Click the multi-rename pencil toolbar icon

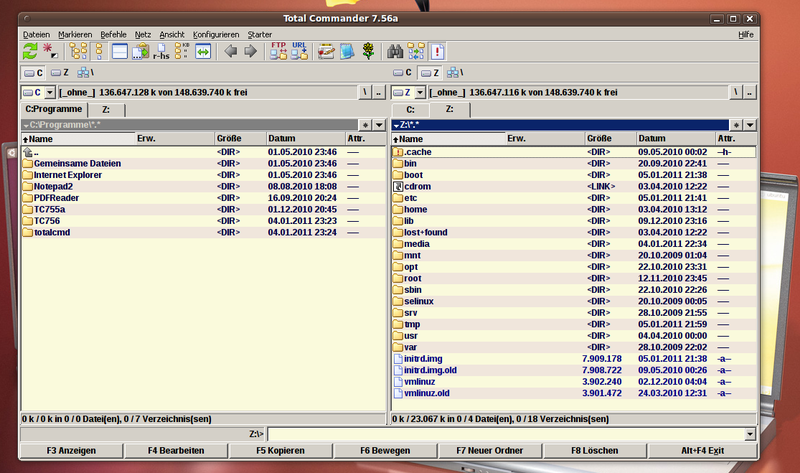point(326,51)
